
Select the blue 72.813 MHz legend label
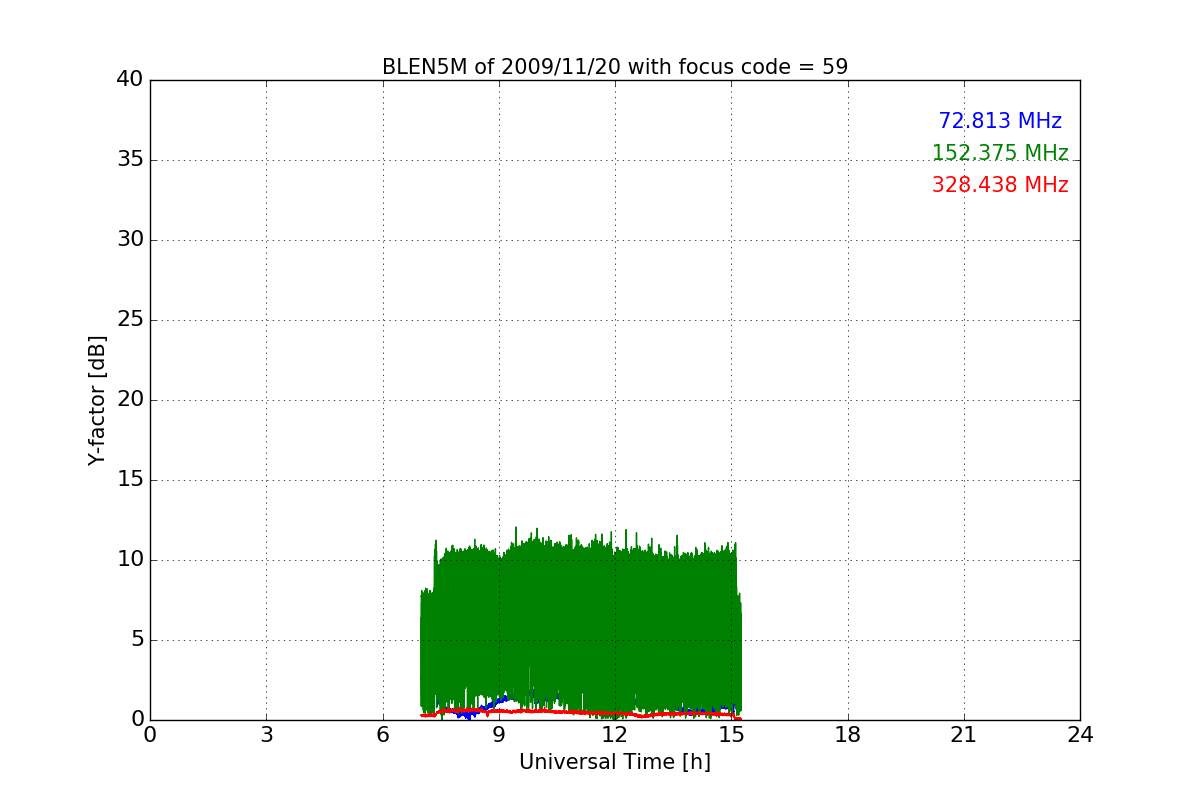click(x=1000, y=121)
